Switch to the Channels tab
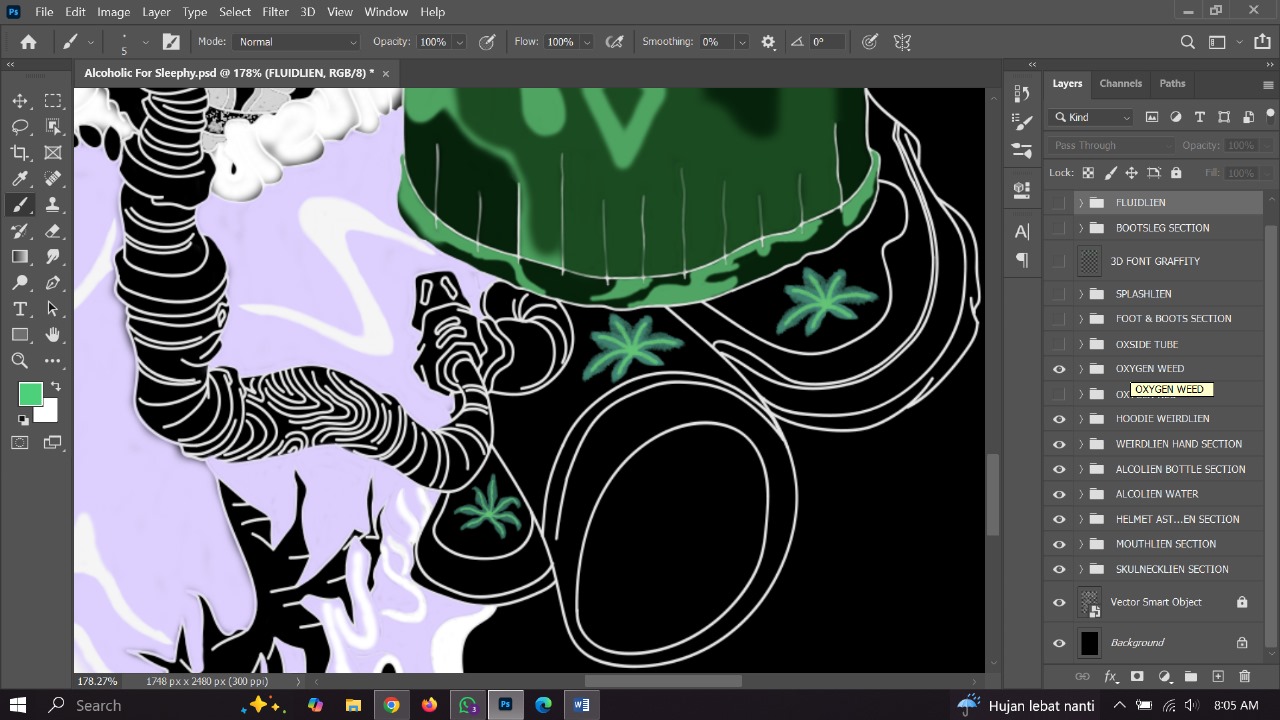 (x=1120, y=83)
